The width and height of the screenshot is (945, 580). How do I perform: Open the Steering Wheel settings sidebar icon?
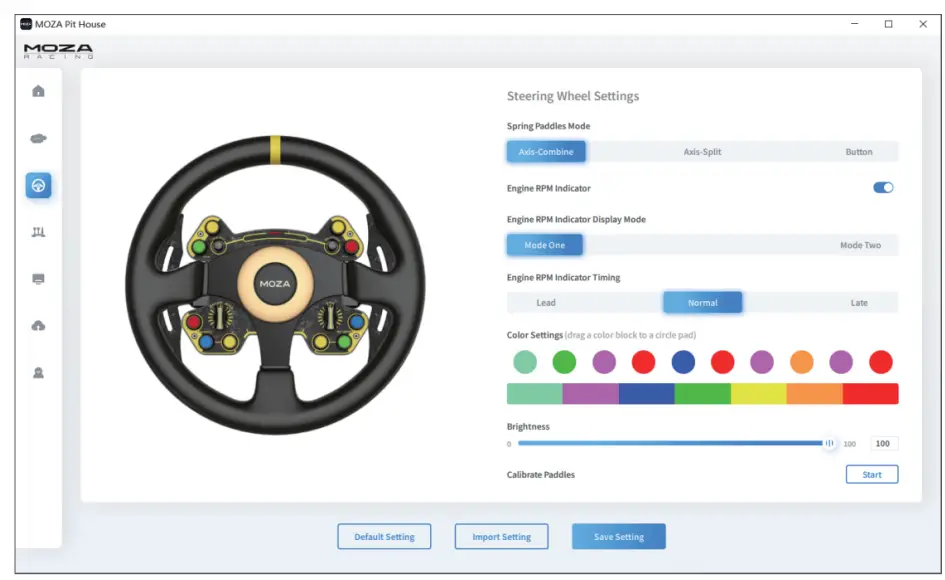coord(39,185)
